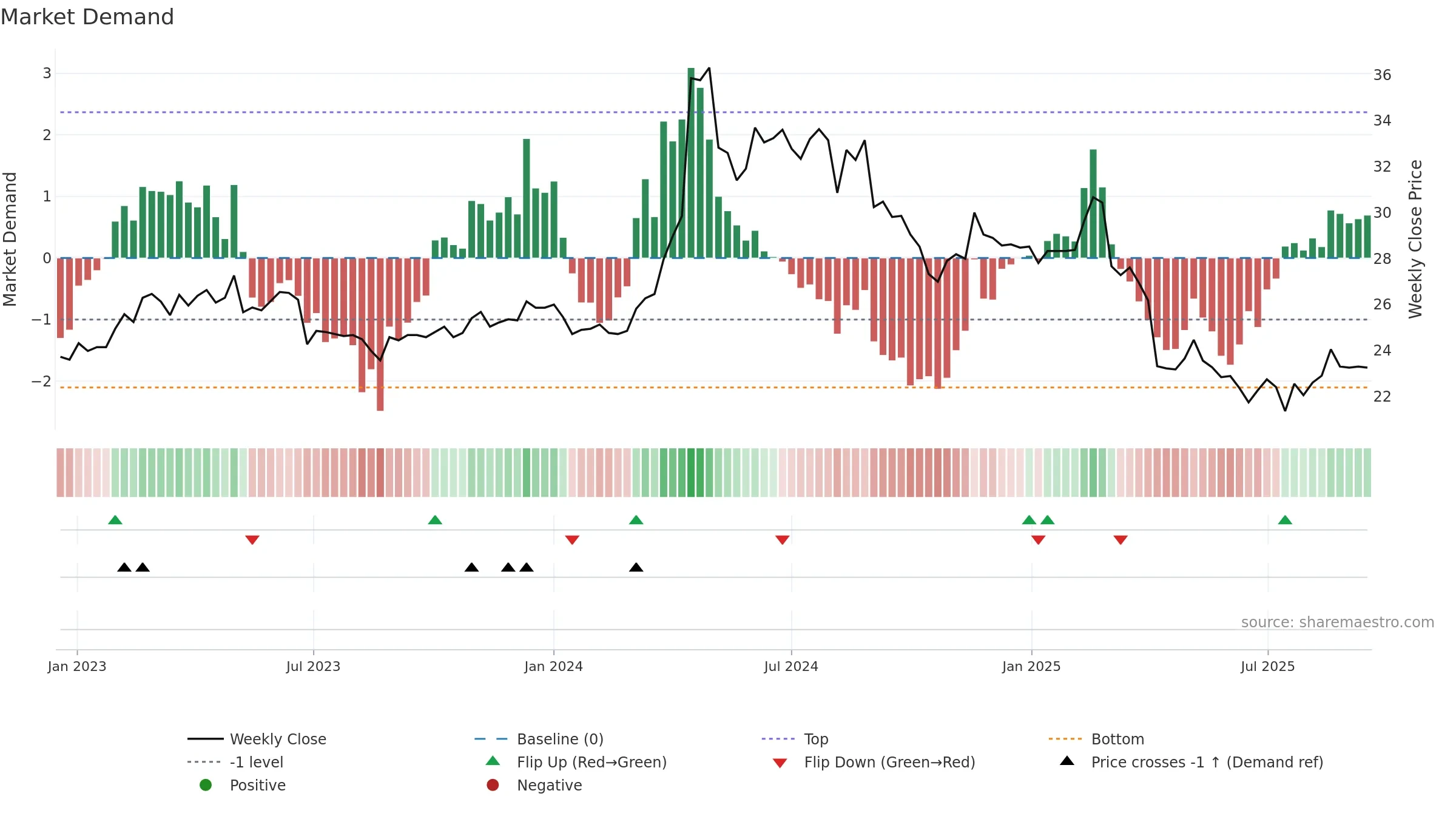Click the Jul 2024 x-axis label

(791, 667)
